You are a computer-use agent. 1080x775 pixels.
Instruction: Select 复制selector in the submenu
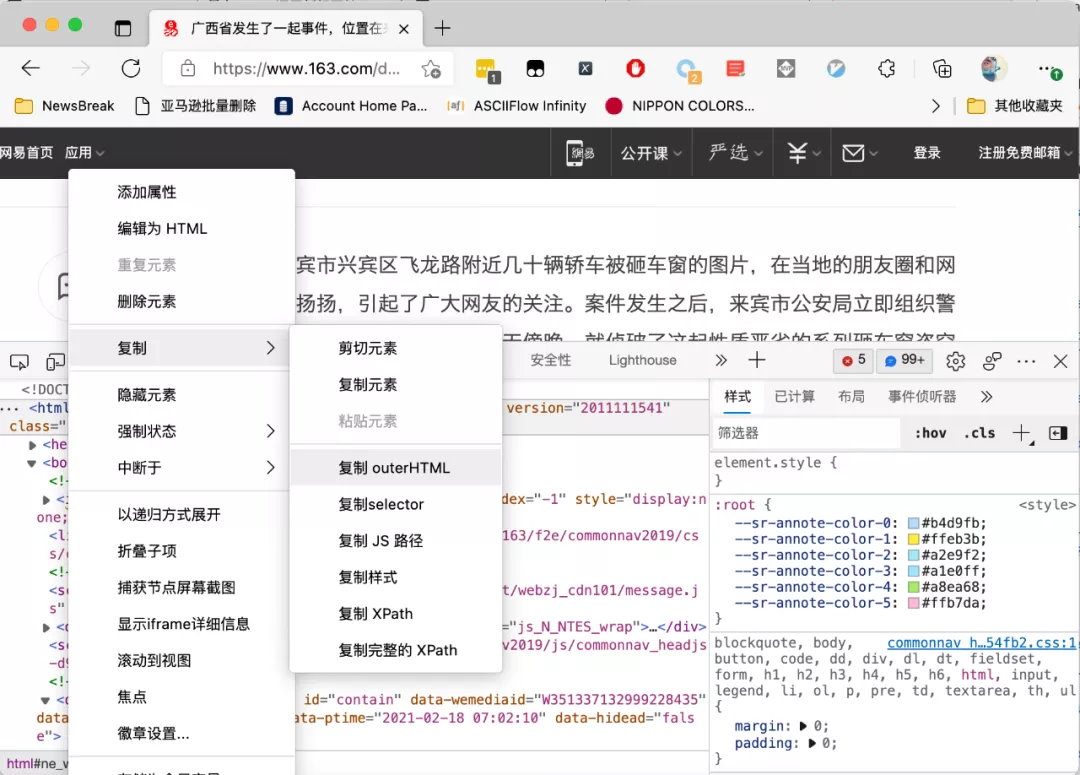click(x=395, y=504)
